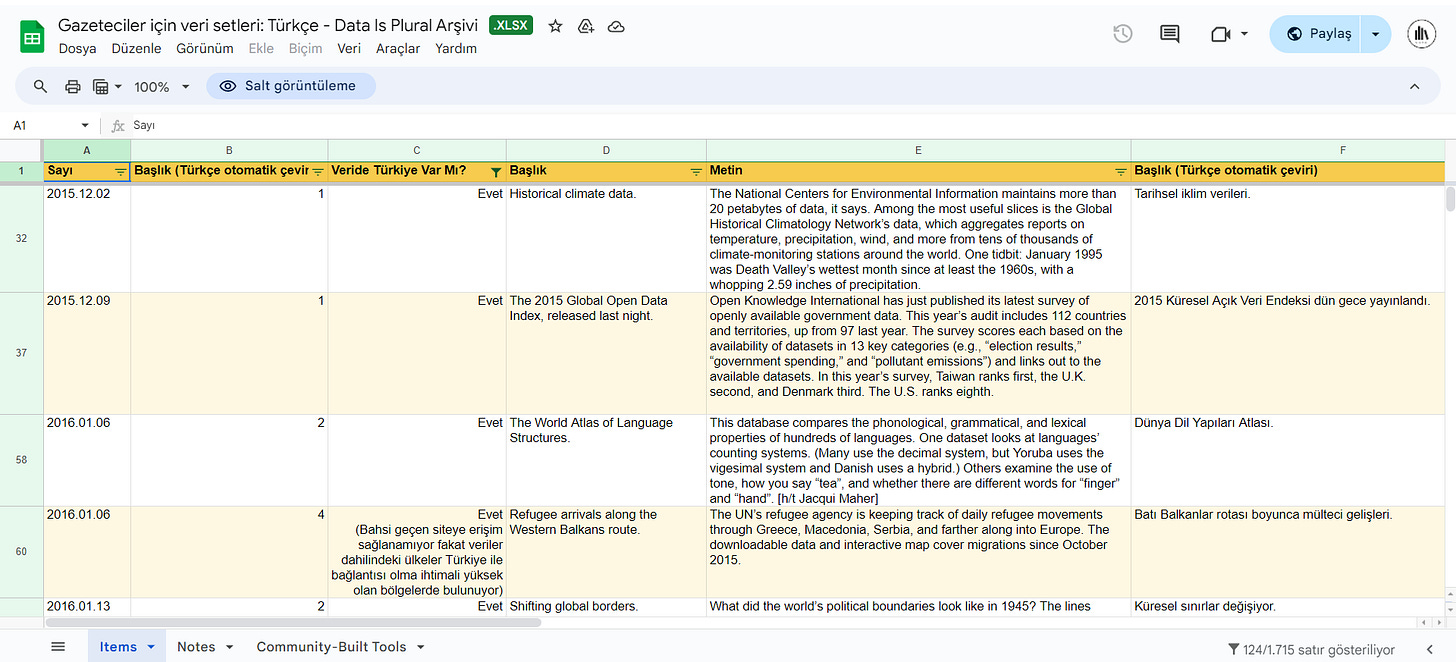Open the side panel arrow at bottom right
1456x662 pixels.
[1429, 650]
